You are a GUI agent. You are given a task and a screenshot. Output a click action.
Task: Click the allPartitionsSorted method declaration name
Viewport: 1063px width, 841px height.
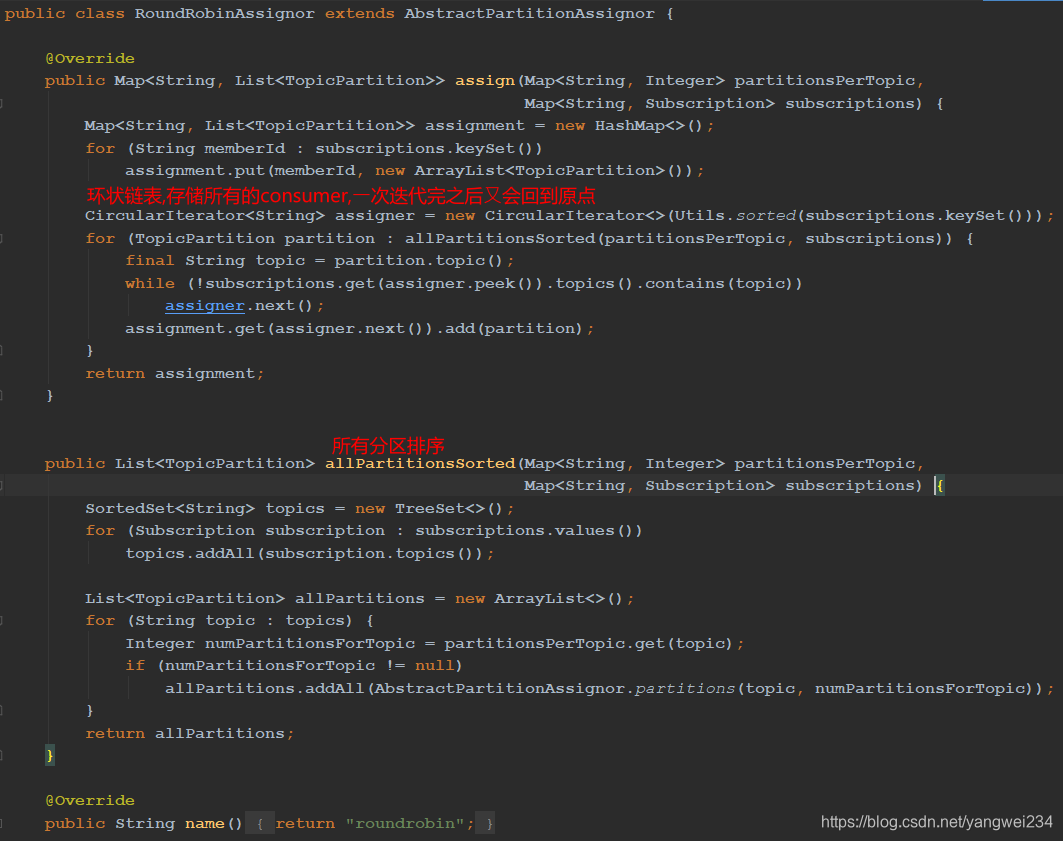click(420, 464)
